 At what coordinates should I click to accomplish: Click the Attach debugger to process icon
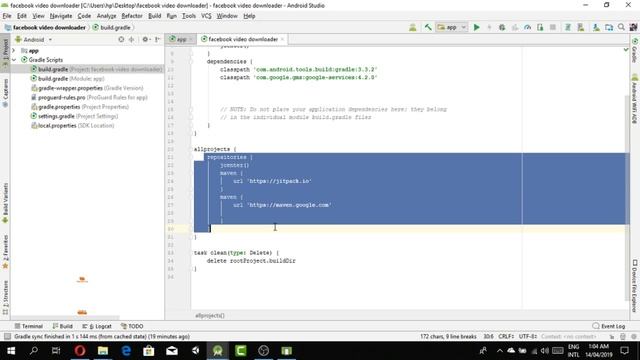[x=540, y=27]
